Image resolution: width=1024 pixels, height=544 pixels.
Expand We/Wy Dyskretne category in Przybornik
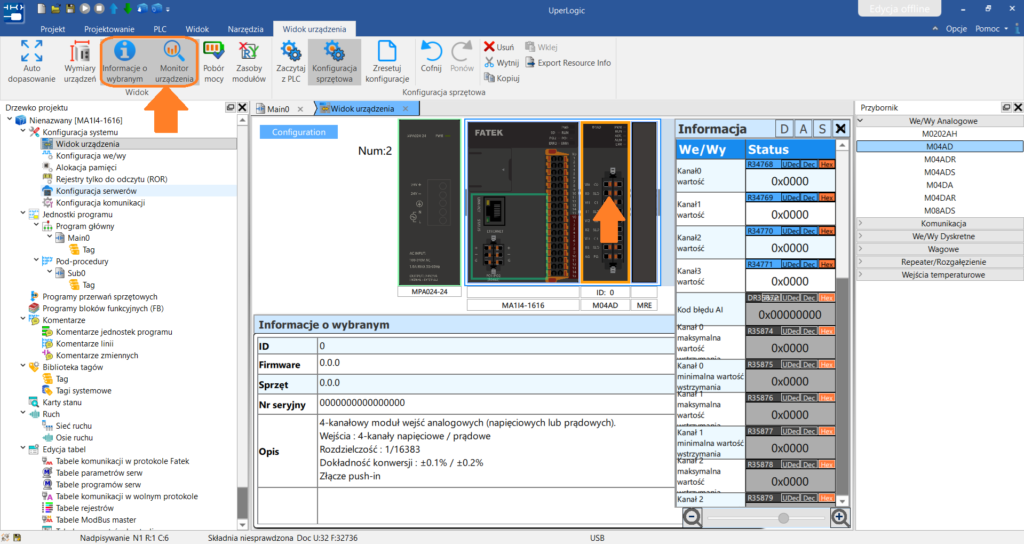pos(939,236)
